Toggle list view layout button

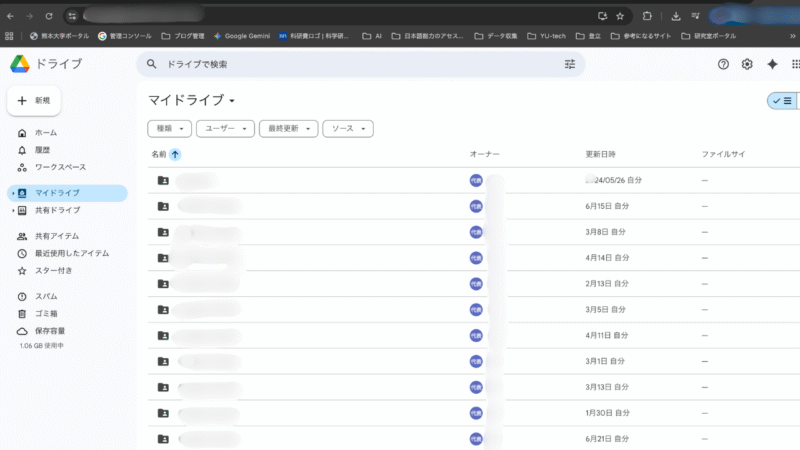(x=781, y=101)
